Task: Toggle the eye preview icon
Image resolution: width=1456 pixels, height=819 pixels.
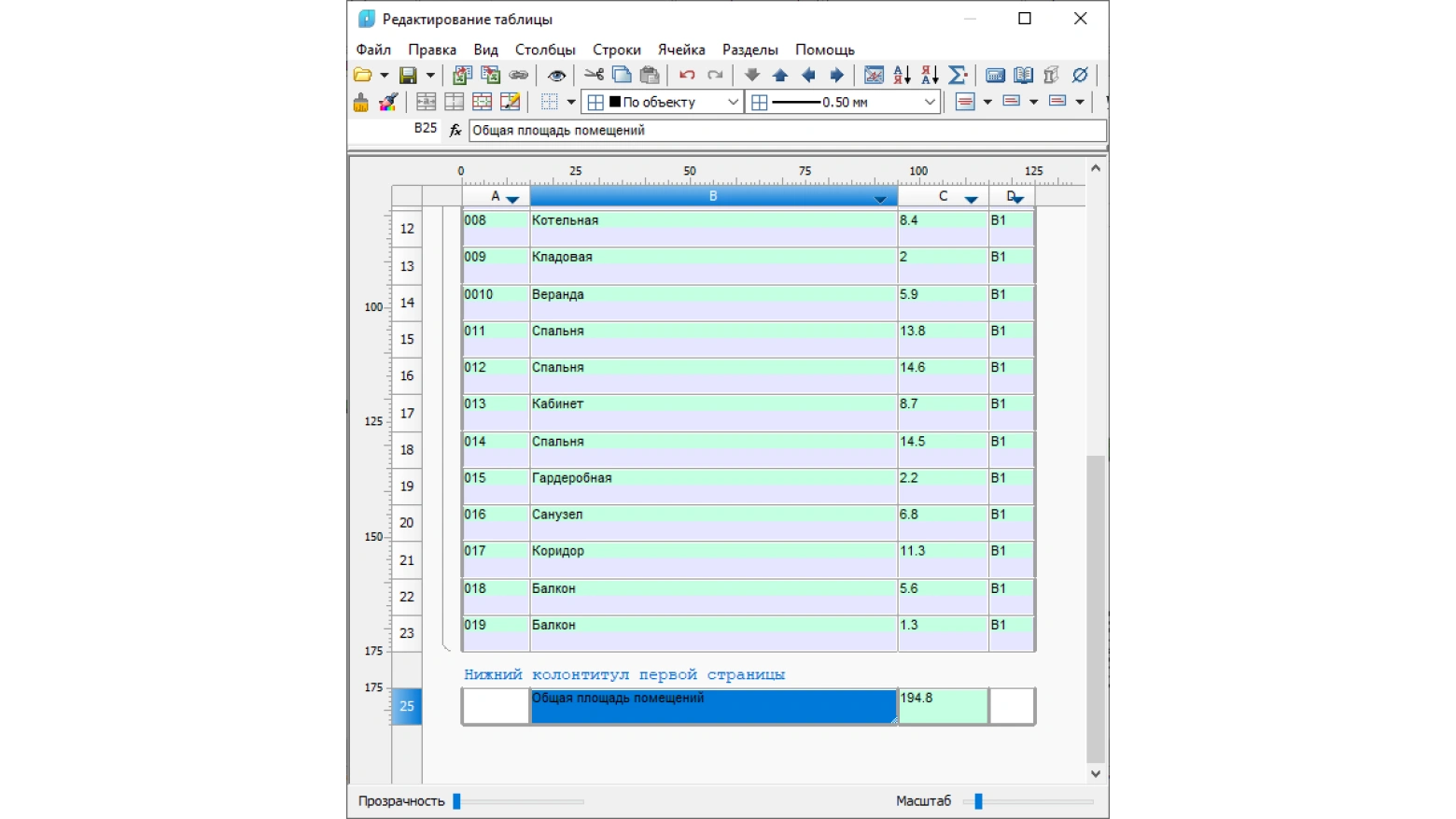Action: pos(556,75)
